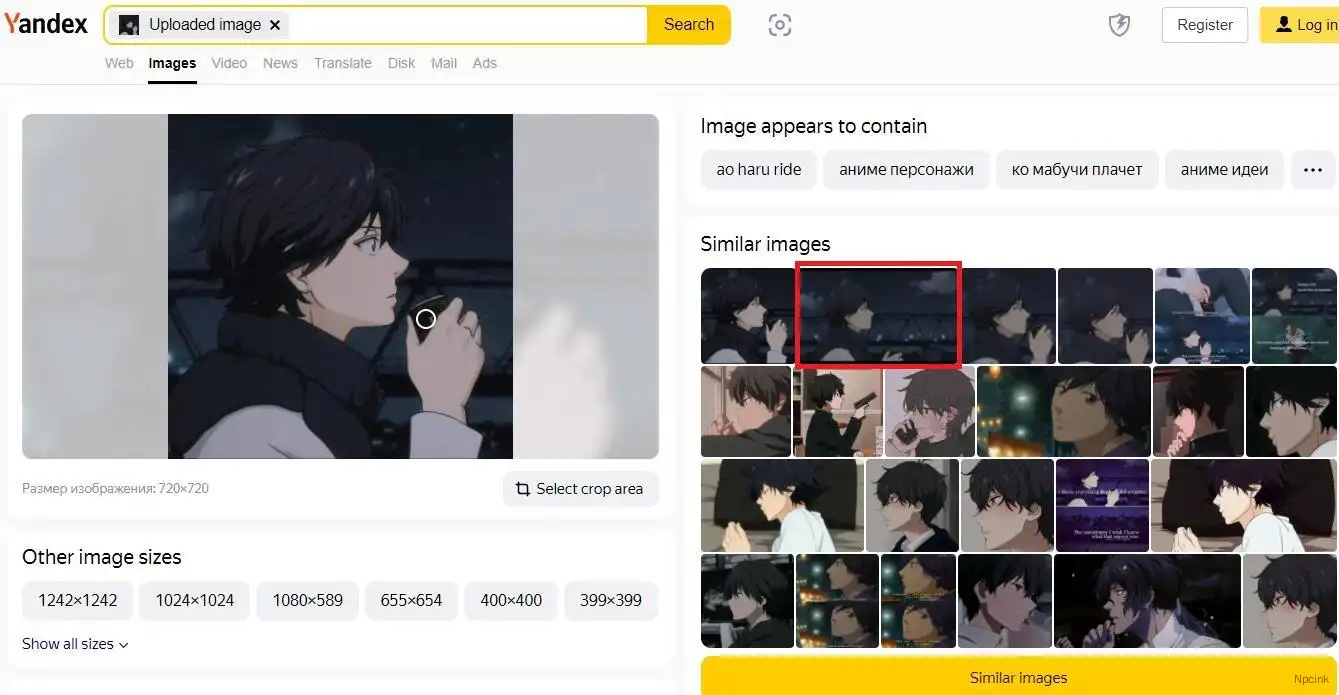This screenshot has width=1339, height=695.
Task: Remove the Uploaded image chip with X
Action: tap(275, 25)
